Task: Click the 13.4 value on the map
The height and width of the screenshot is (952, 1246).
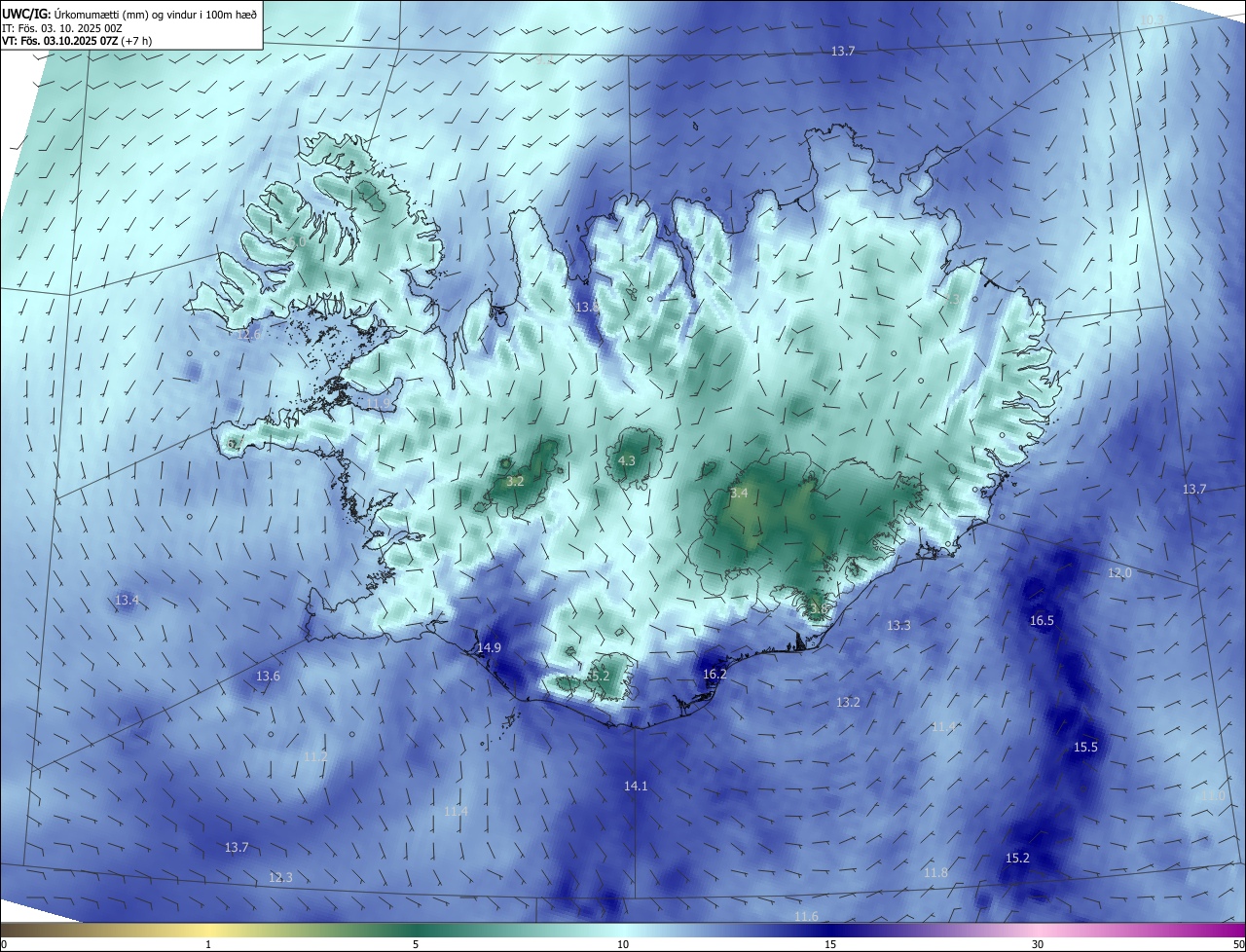Action: coord(128,600)
